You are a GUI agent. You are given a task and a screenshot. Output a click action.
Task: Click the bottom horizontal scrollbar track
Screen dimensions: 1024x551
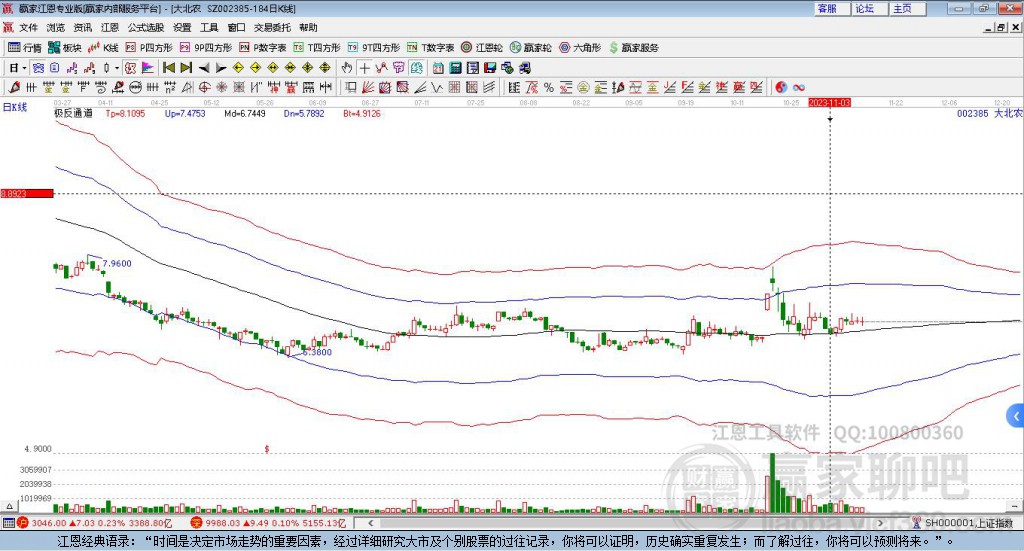[x=625, y=523]
